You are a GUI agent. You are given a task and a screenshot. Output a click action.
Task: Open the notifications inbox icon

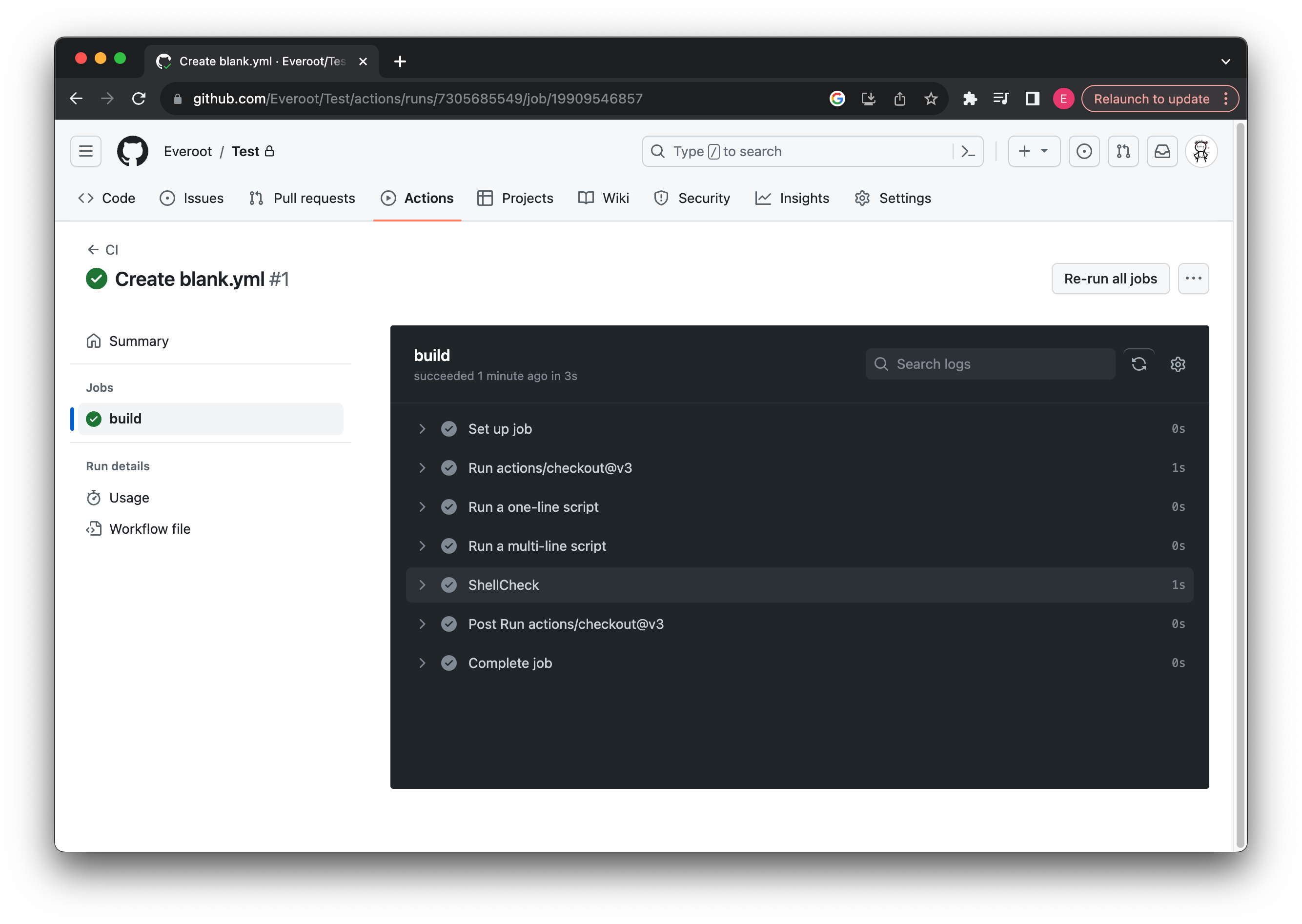pyautogui.click(x=1161, y=151)
